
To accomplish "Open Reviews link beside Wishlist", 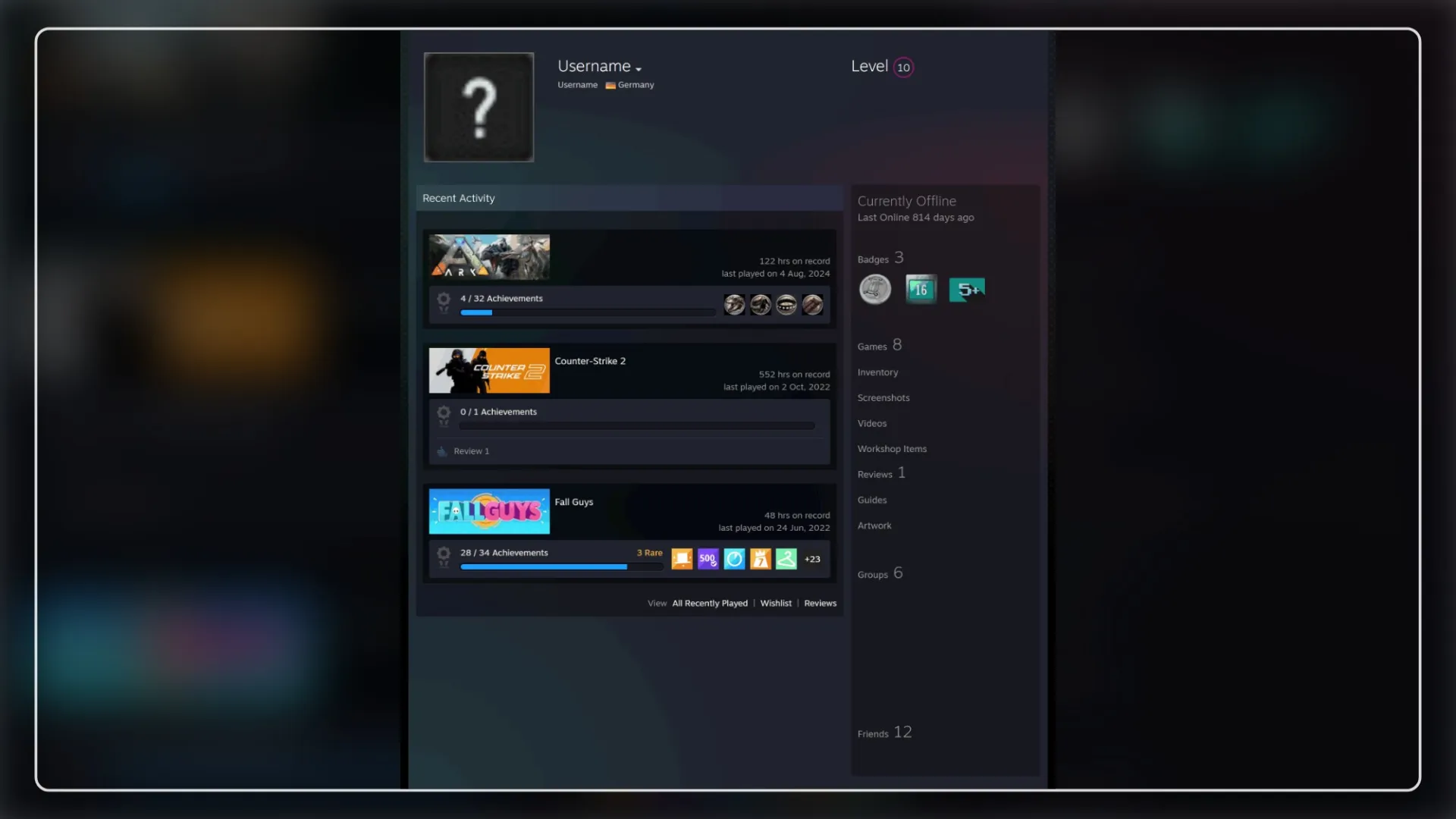I will click(820, 604).
